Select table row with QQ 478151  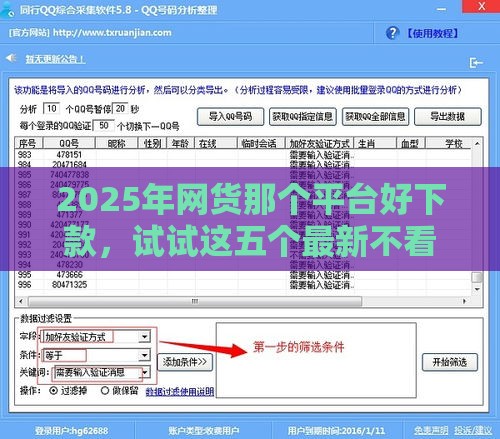(243, 155)
